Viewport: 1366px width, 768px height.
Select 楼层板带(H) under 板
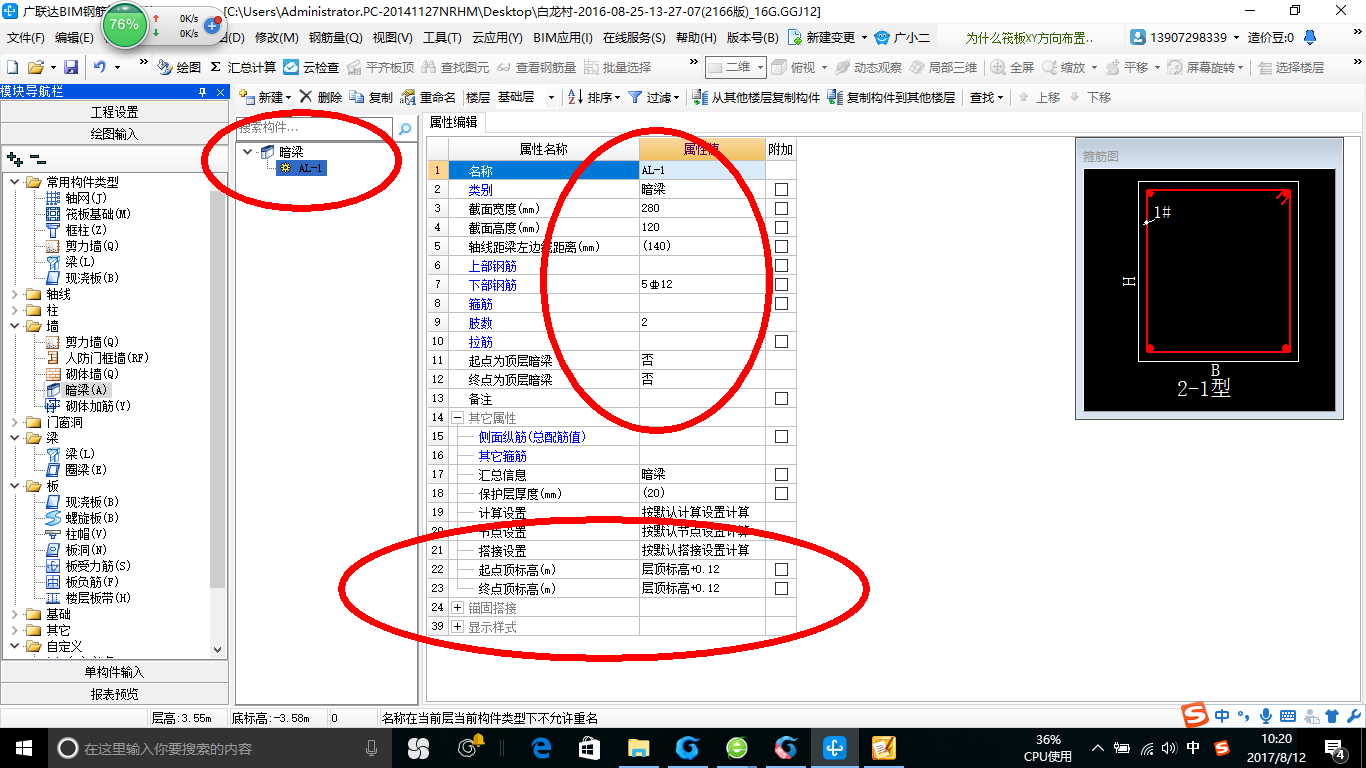pos(89,598)
